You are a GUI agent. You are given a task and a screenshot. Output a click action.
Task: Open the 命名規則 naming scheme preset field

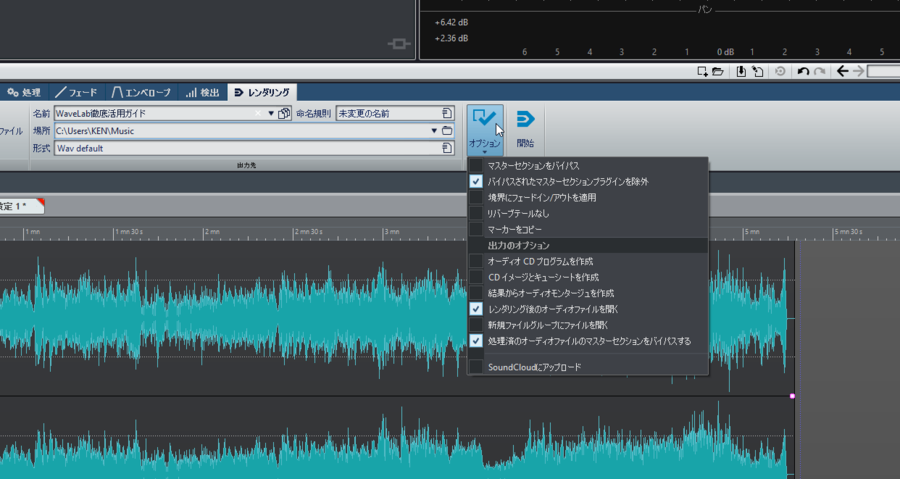pos(395,114)
